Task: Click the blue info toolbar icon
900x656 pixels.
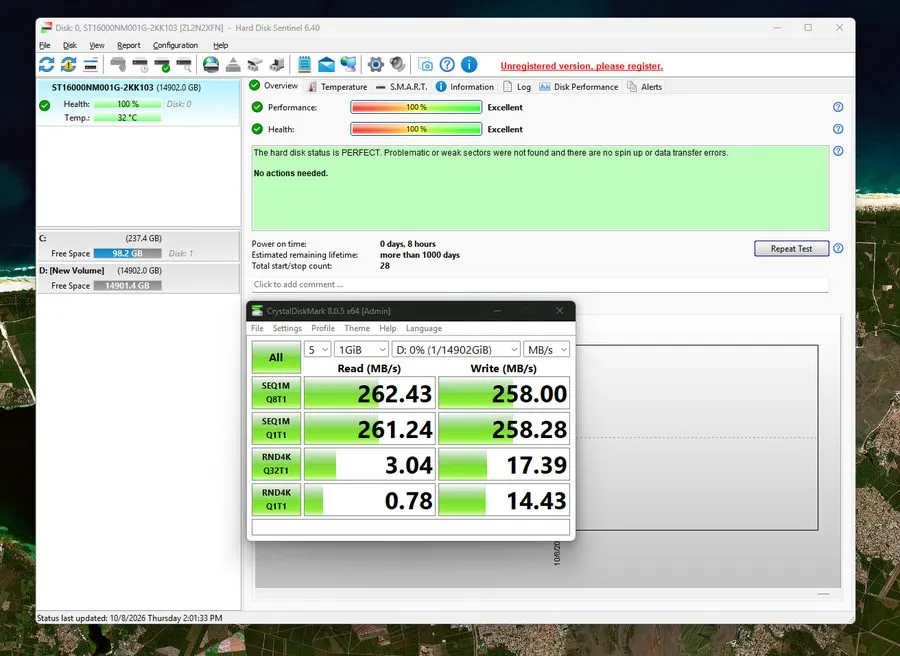Action: [469, 64]
